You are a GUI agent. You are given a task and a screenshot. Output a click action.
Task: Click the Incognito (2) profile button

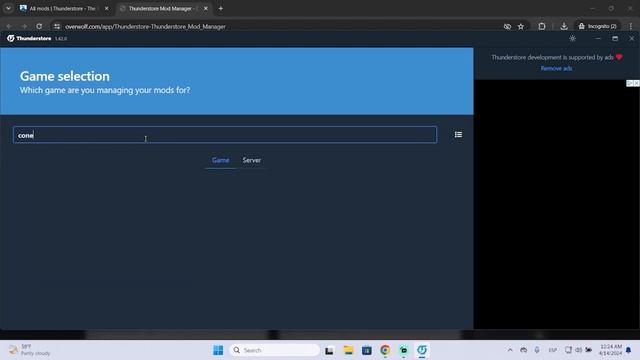tap(598, 26)
